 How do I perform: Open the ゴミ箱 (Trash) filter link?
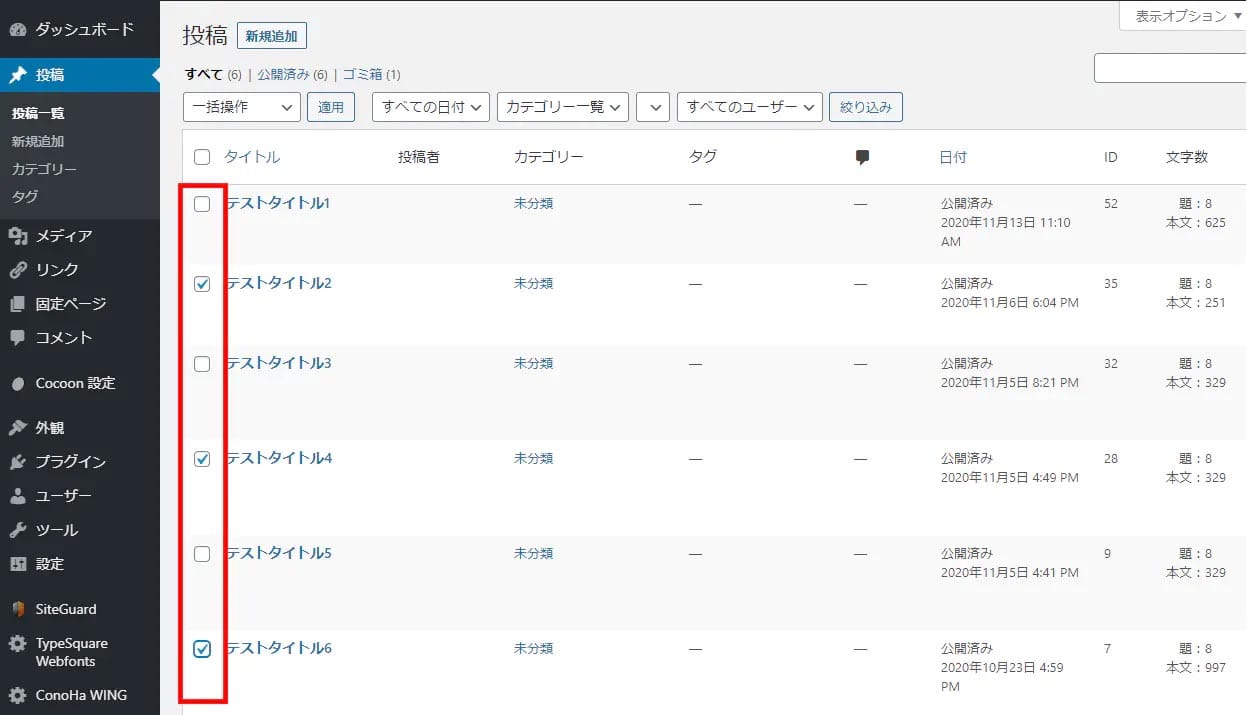pyautogui.click(x=362, y=73)
